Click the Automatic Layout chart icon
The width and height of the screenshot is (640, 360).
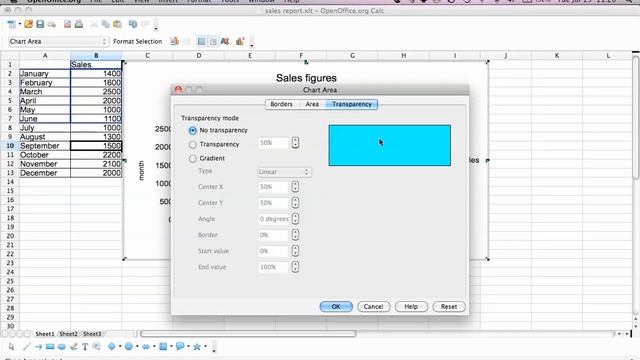[x=240, y=41]
